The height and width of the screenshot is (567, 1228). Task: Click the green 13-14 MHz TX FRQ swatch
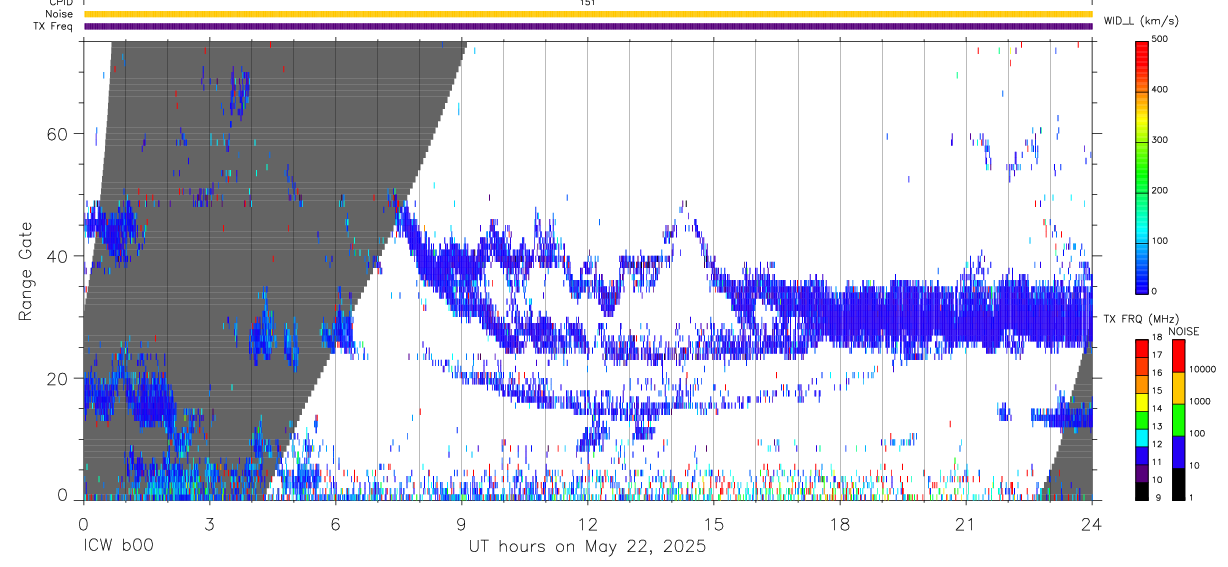[1142, 420]
